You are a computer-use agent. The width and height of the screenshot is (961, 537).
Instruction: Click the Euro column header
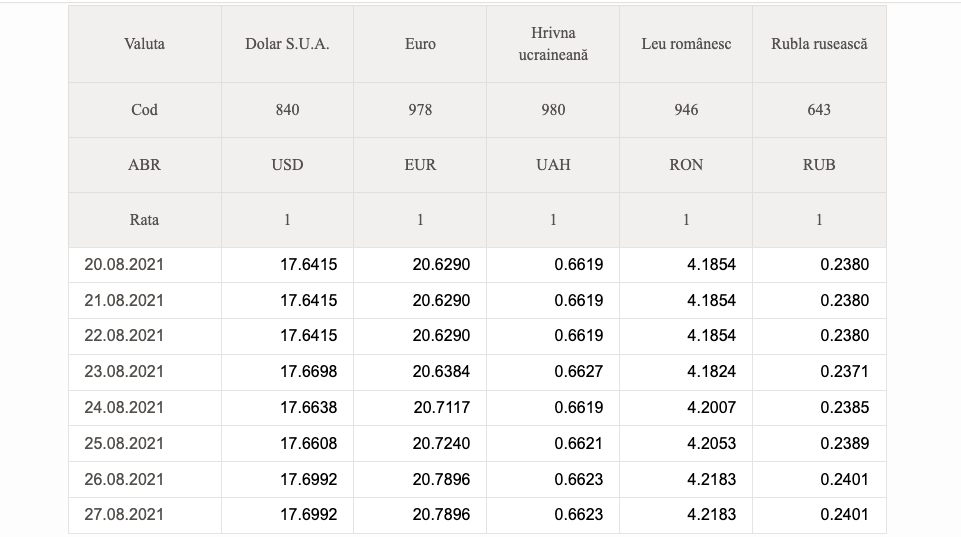[x=420, y=44]
